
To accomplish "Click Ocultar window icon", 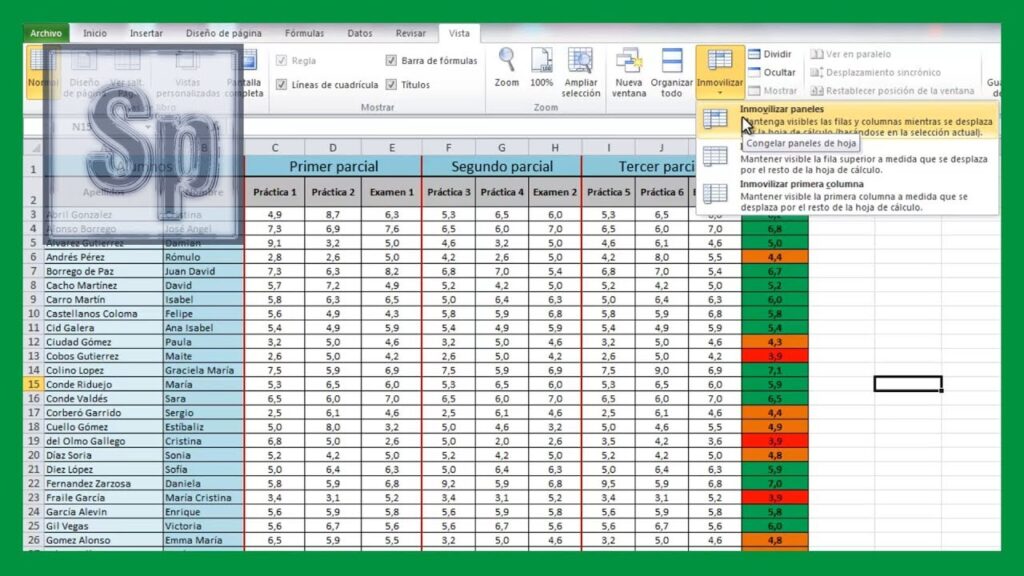I will pyautogui.click(x=756, y=72).
